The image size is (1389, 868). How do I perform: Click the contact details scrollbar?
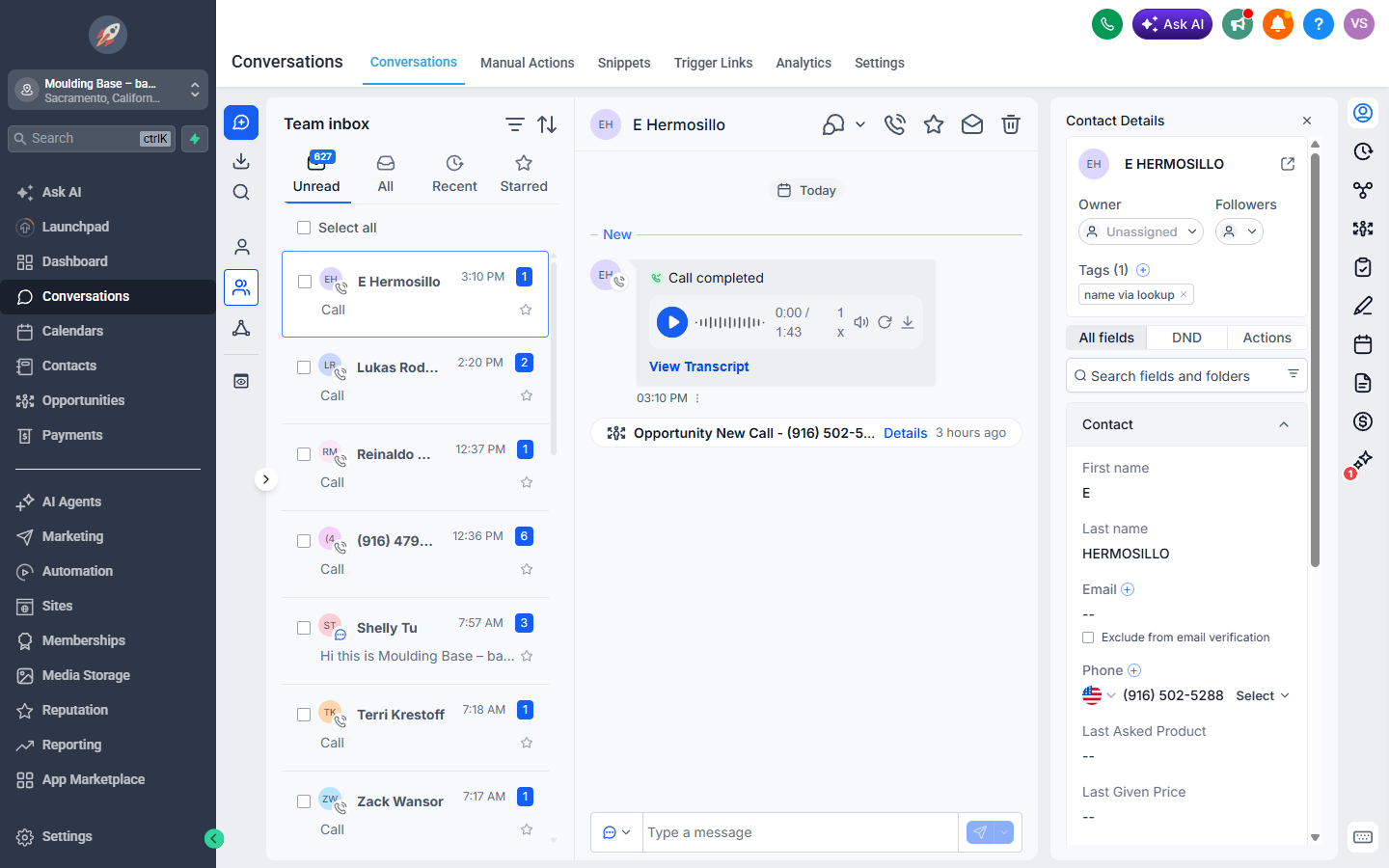click(1315, 361)
